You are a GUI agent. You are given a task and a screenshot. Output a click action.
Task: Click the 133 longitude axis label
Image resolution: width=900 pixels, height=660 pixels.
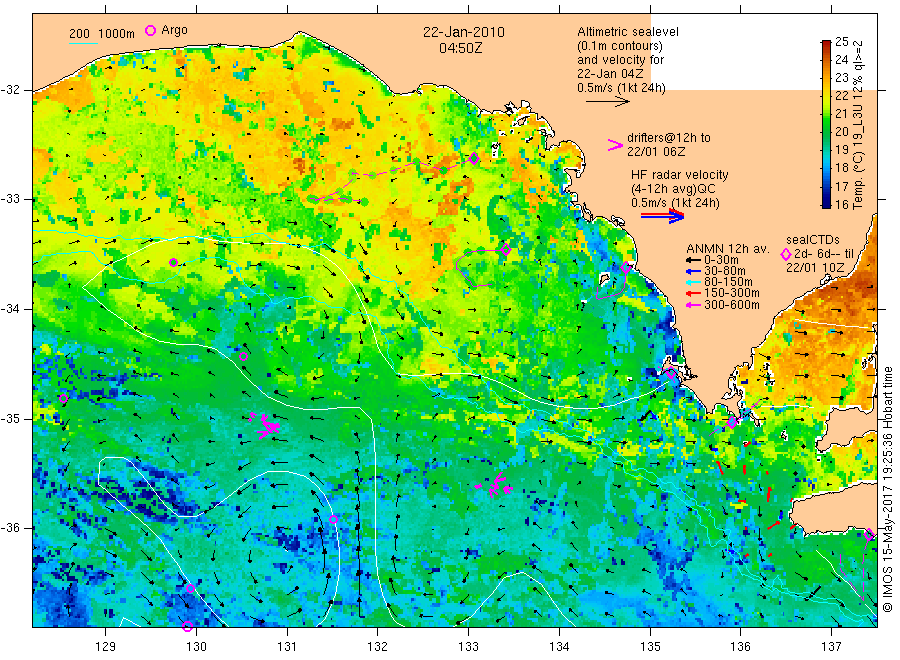pyautogui.click(x=468, y=647)
